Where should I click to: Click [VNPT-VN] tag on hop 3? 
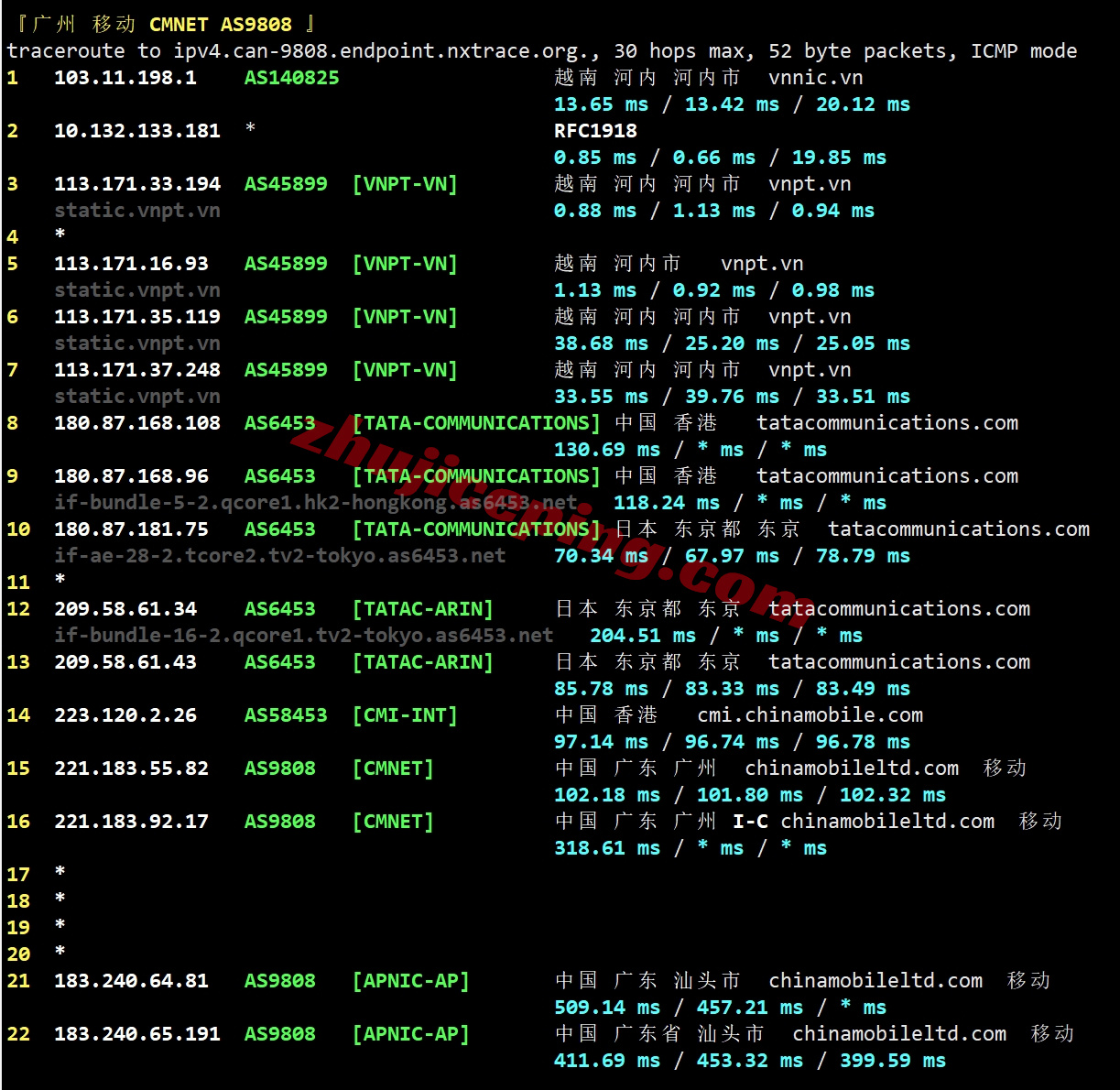[x=405, y=184]
